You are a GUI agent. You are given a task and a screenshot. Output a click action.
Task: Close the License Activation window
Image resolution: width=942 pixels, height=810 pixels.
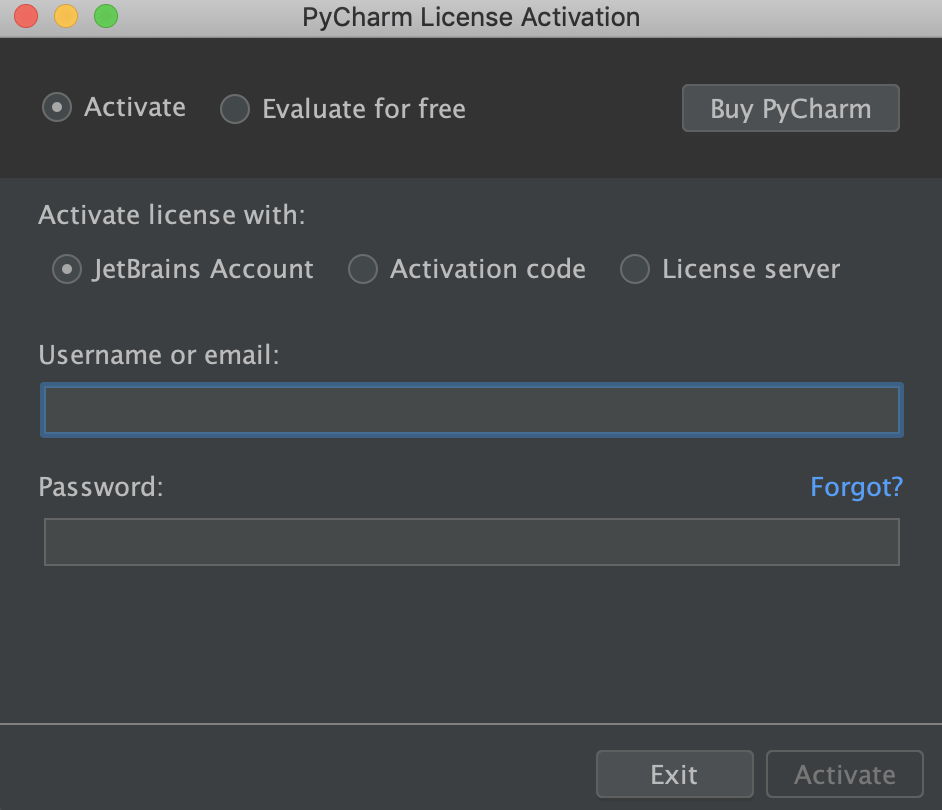tap(26, 16)
